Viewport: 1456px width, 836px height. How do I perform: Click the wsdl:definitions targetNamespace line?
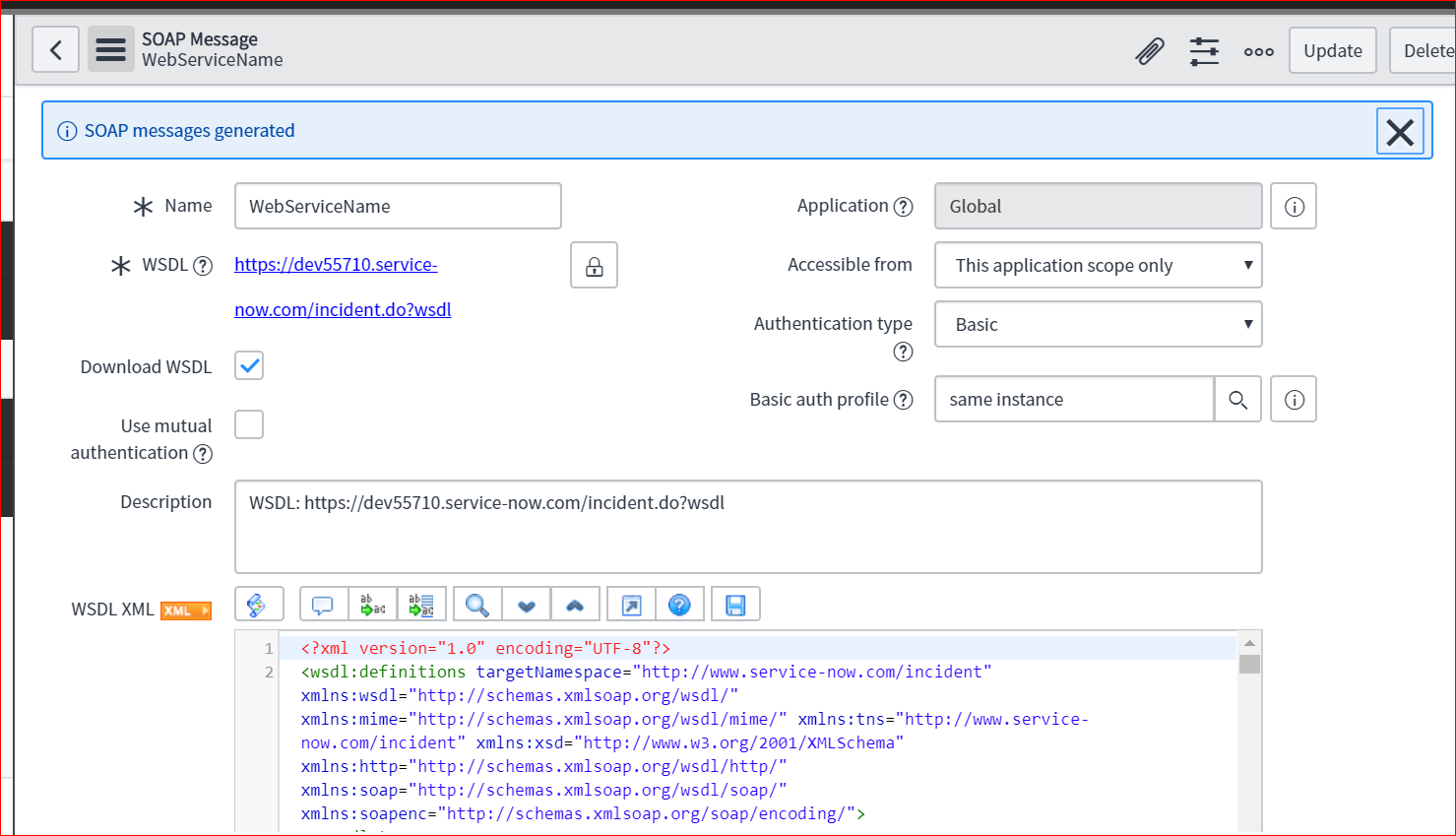click(x=646, y=672)
